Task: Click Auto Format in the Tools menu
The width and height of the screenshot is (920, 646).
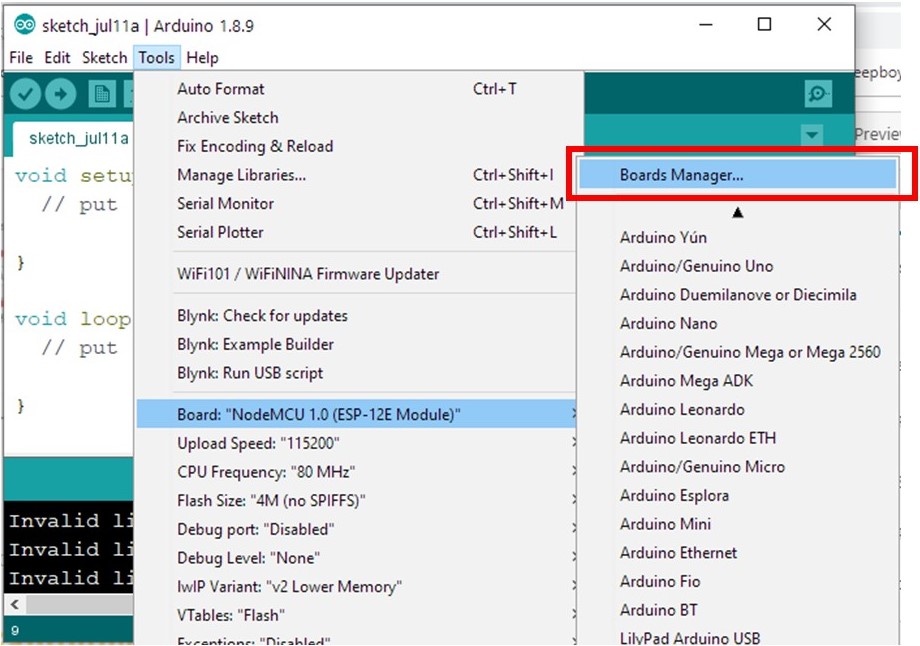Action: [221, 89]
